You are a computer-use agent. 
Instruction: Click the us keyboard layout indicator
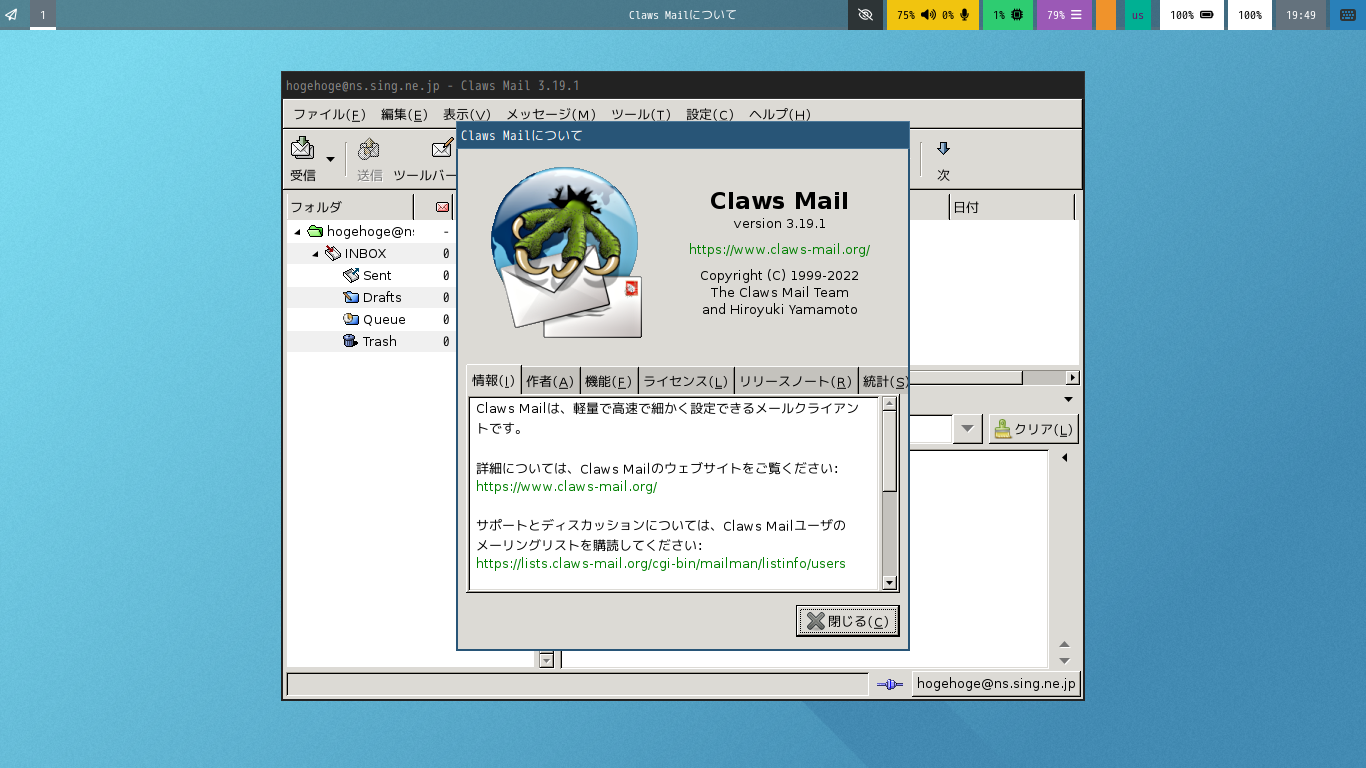coord(1138,15)
